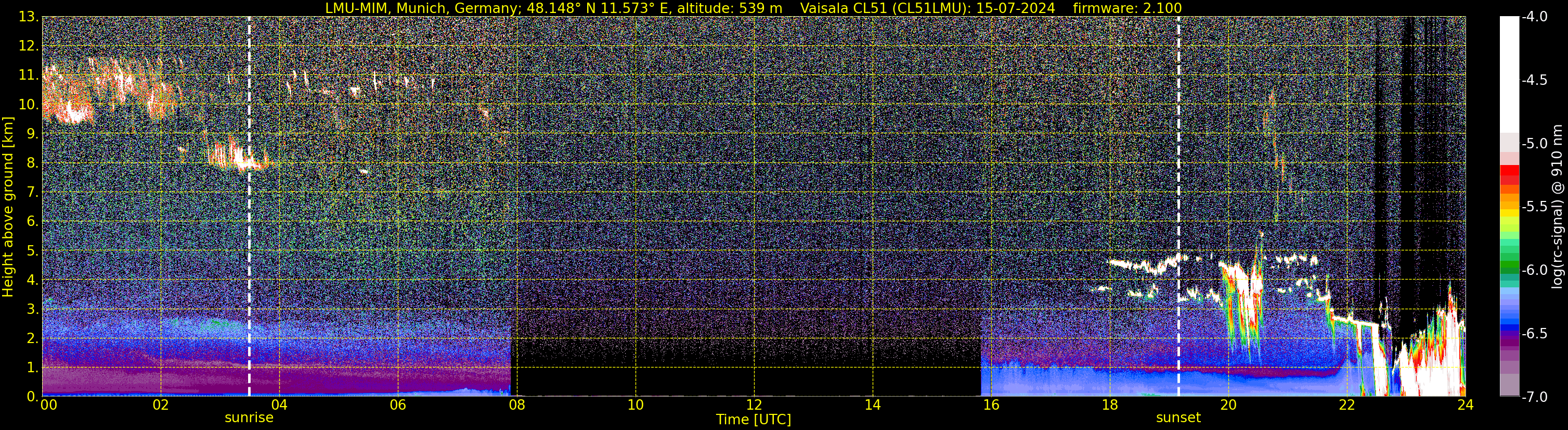Click height axis tick '8.'
This screenshot has height=430, width=1568.
tap(32, 163)
